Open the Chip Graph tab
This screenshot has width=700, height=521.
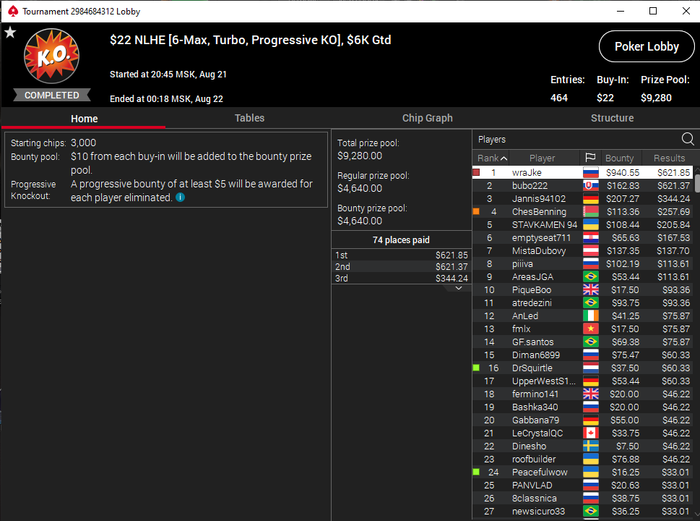coord(427,118)
